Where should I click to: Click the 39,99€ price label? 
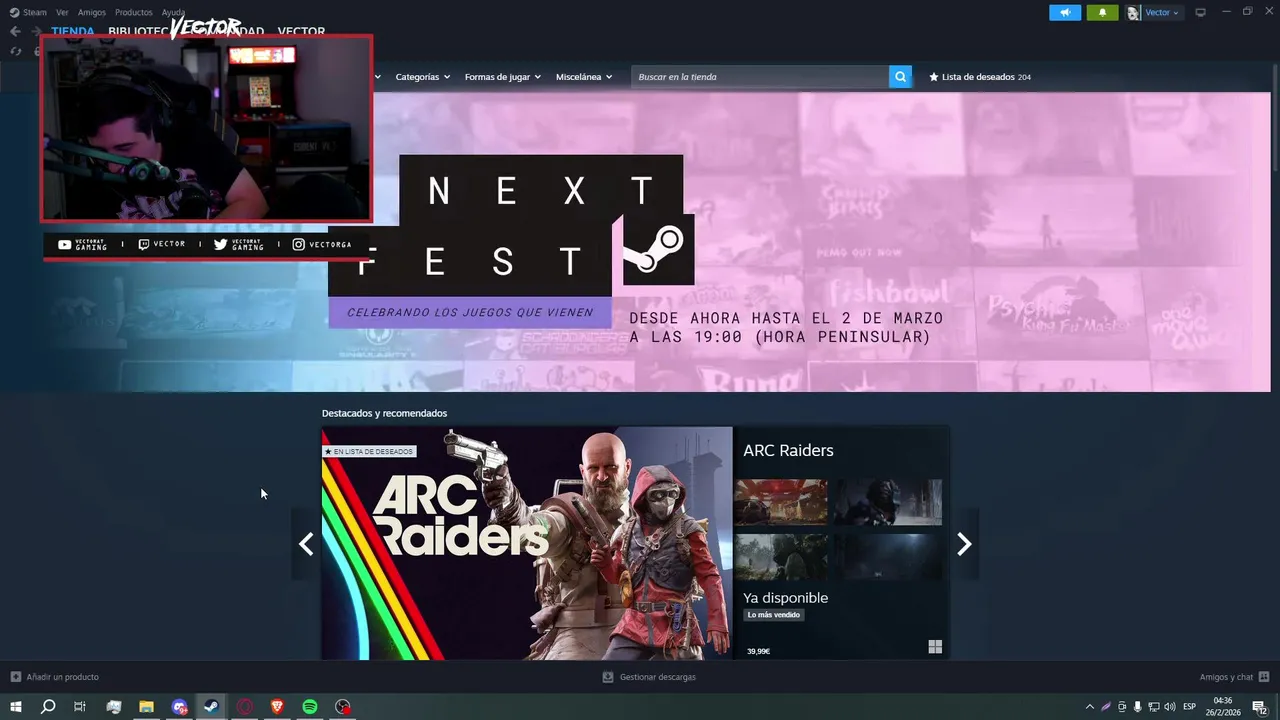[x=758, y=651]
